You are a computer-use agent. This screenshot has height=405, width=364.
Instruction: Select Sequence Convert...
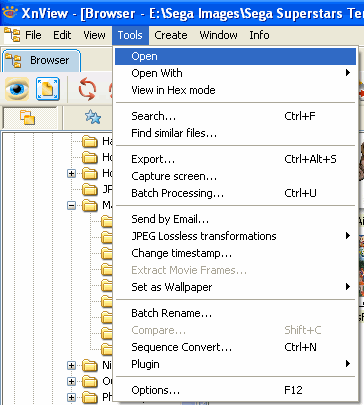click(x=235, y=347)
